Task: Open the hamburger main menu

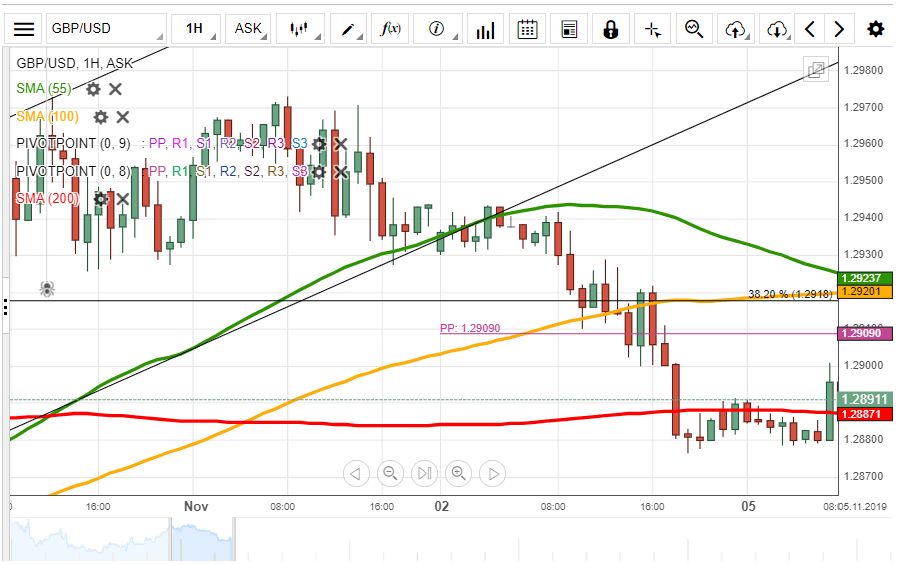Action: click(24, 29)
